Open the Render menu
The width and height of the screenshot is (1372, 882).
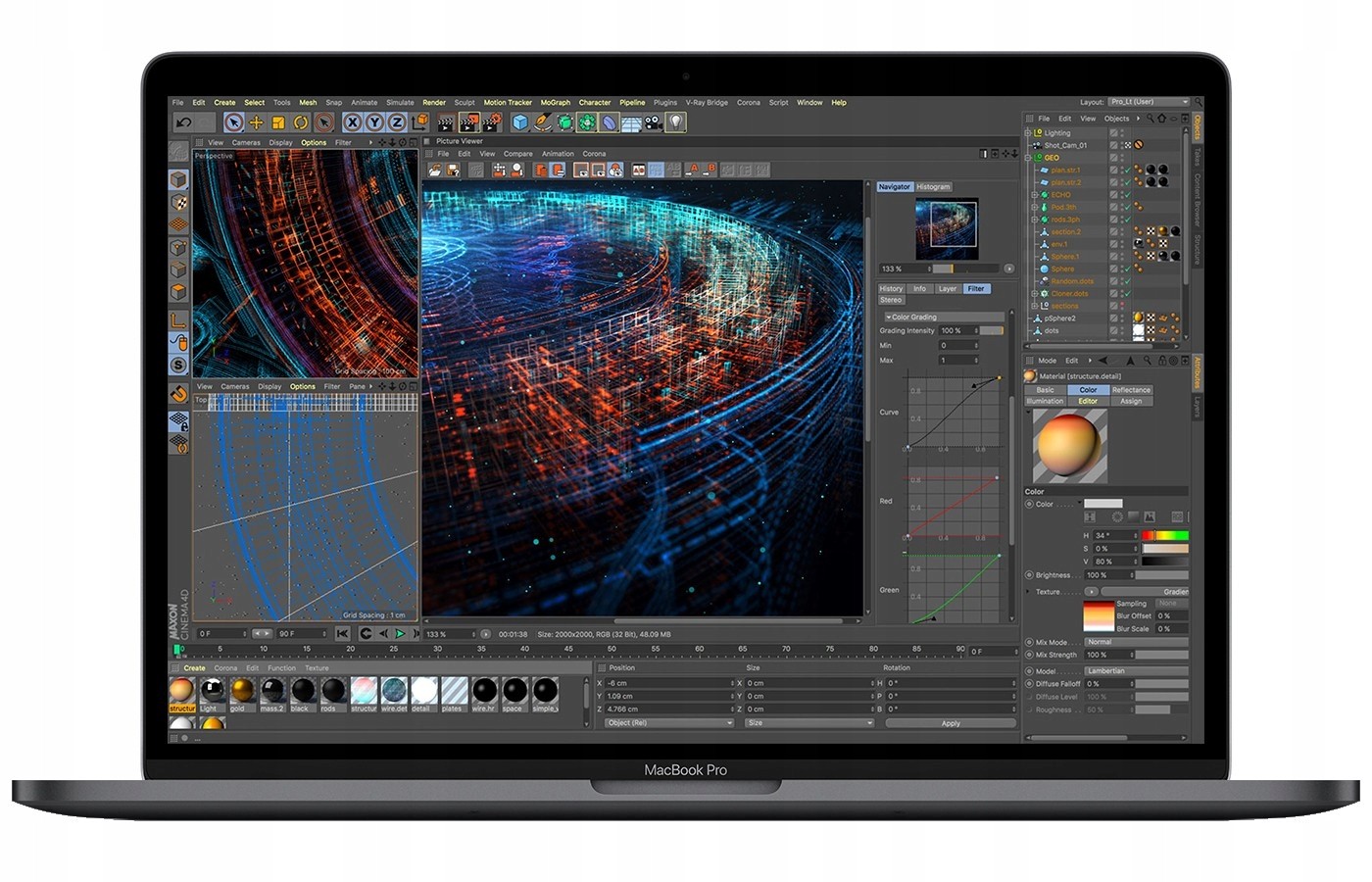coord(434,102)
